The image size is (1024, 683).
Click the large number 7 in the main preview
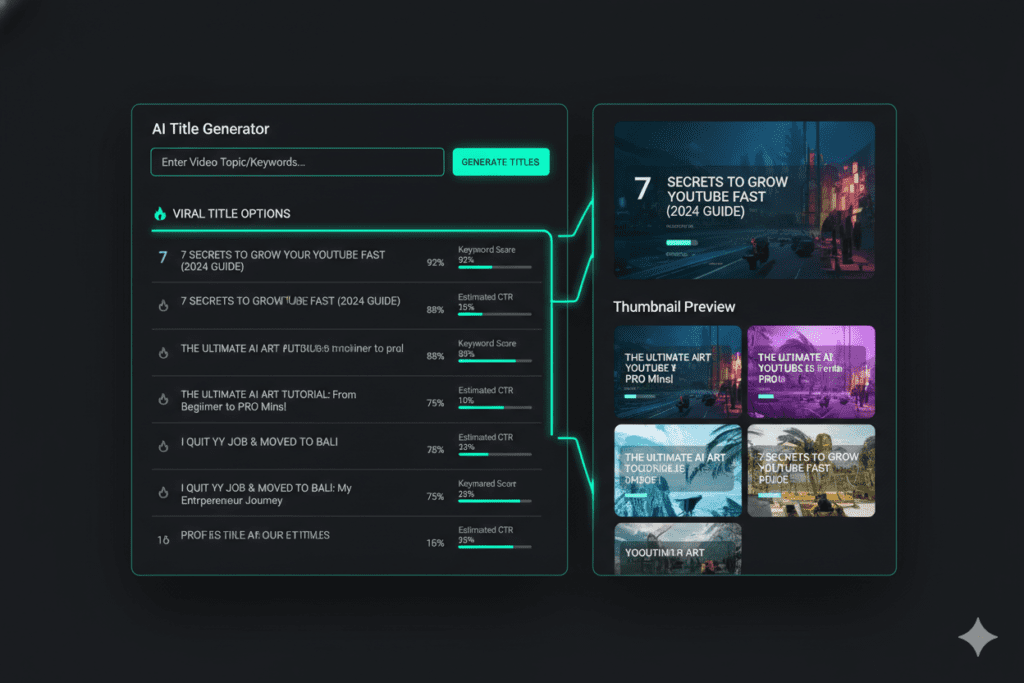pos(642,189)
